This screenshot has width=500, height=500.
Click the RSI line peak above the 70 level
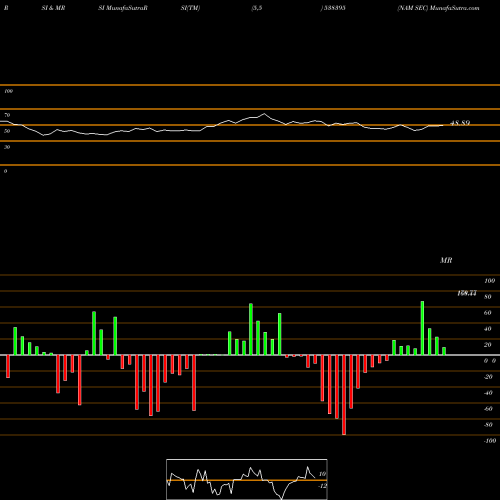pyautogui.click(x=264, y=114)
